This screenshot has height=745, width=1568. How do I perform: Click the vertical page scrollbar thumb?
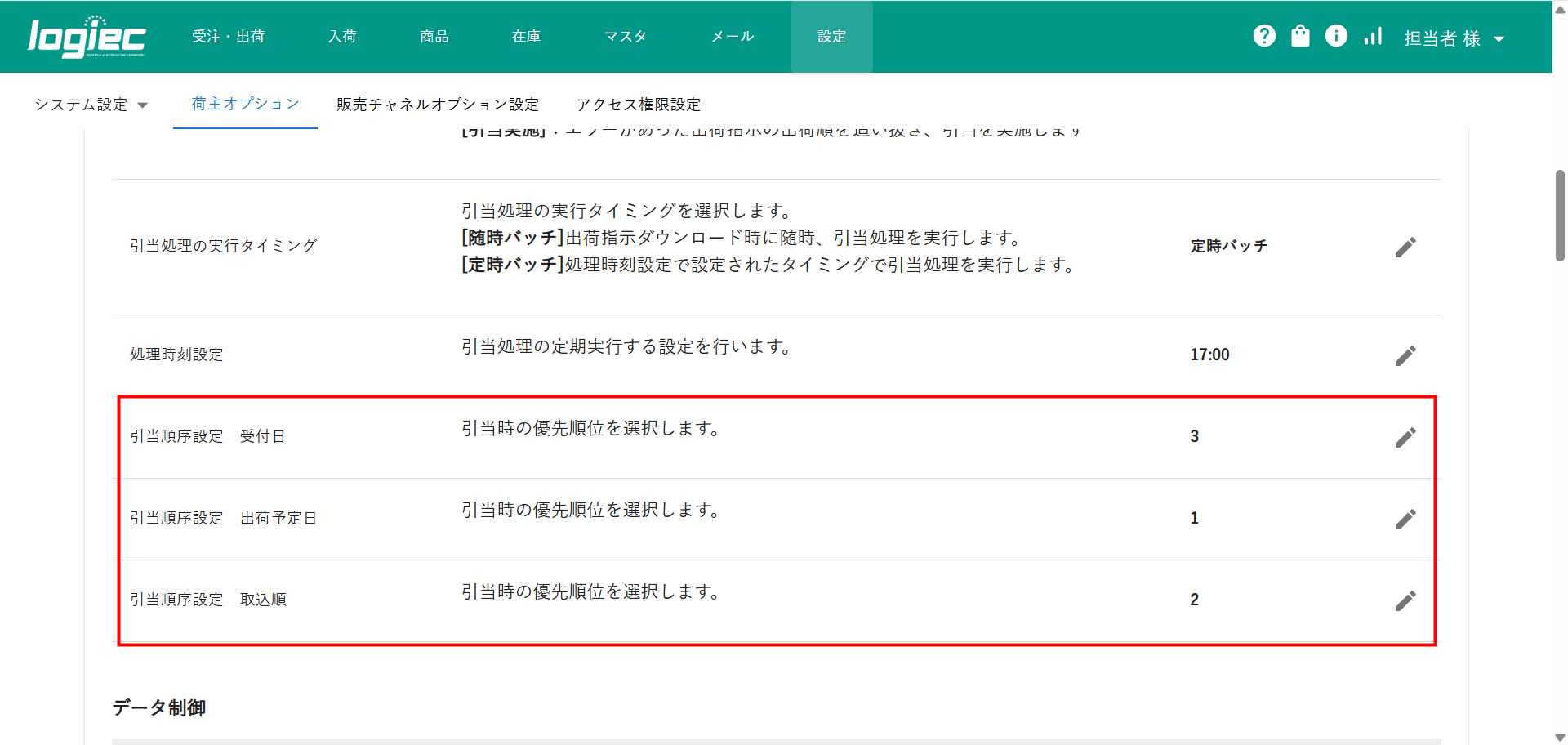click(1560, 215)
